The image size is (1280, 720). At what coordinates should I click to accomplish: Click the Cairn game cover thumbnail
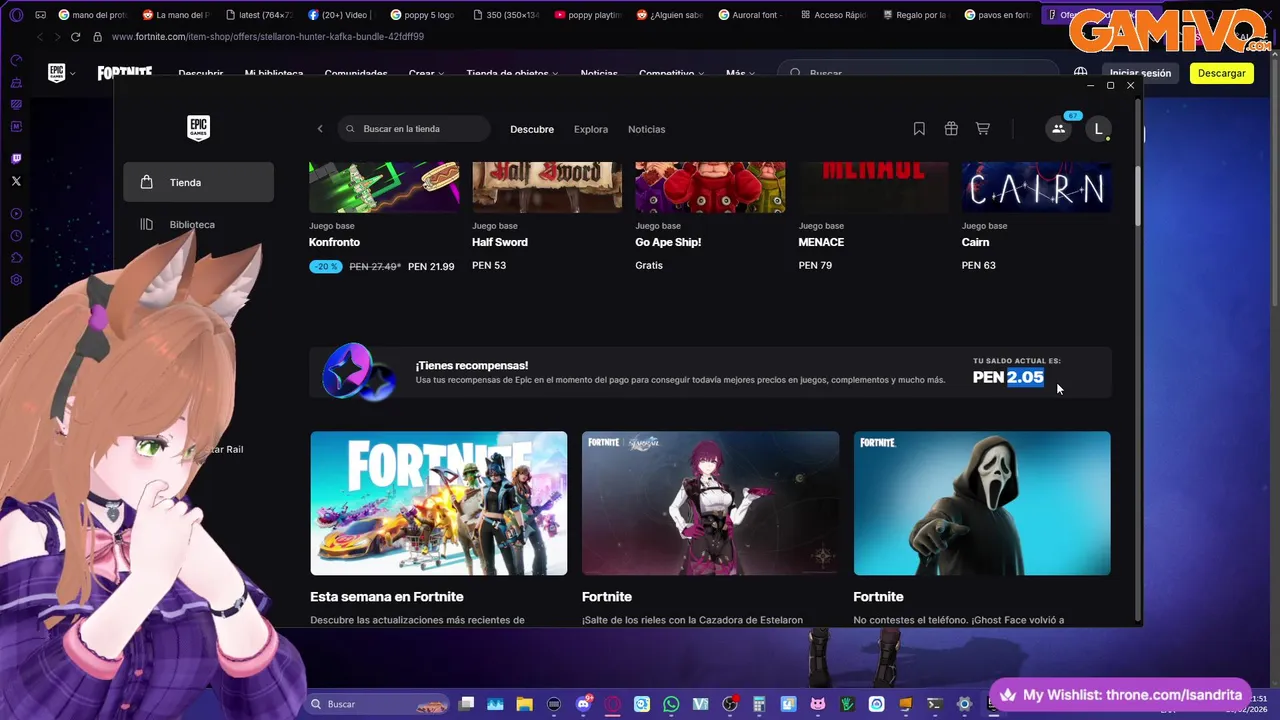[x=1036, y=187]
